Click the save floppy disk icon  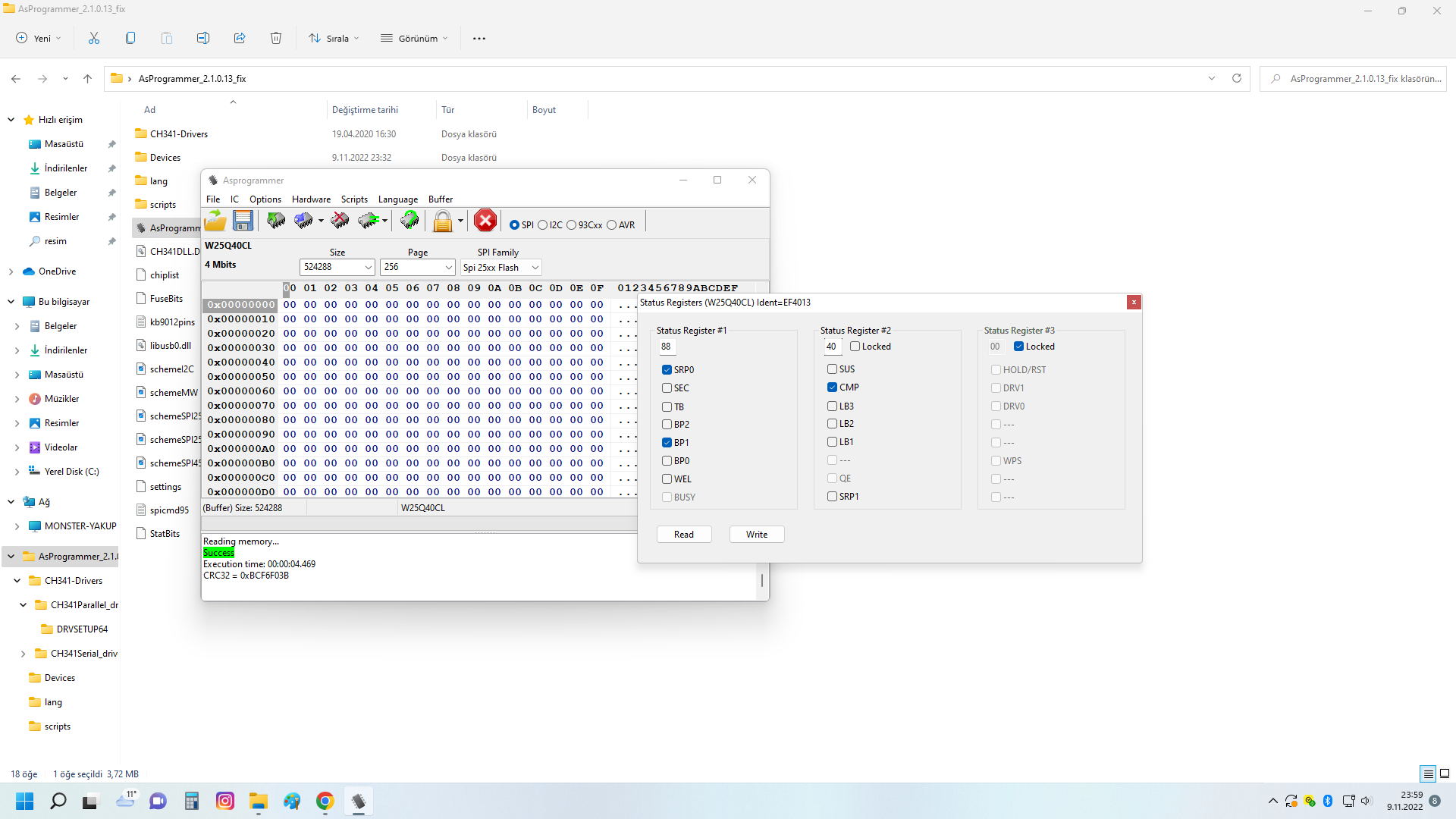[x=243, y=221]
